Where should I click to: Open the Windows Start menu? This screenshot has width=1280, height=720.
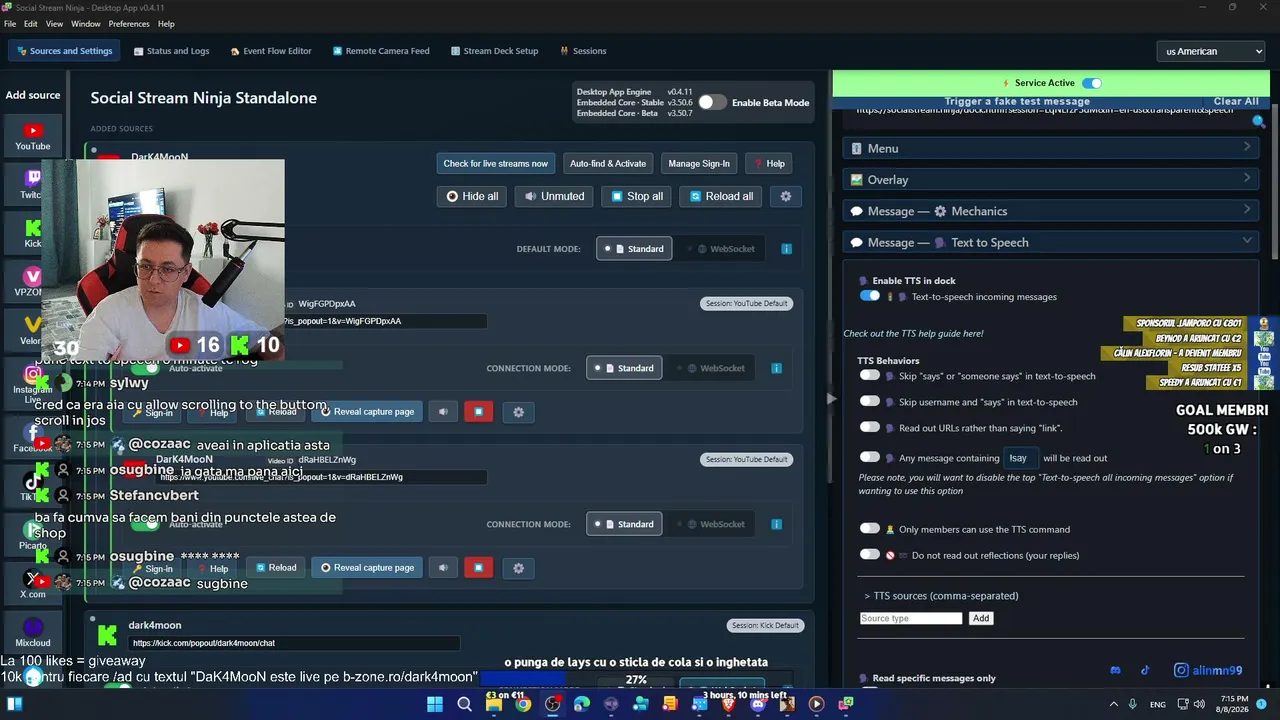tap(435, 704)
